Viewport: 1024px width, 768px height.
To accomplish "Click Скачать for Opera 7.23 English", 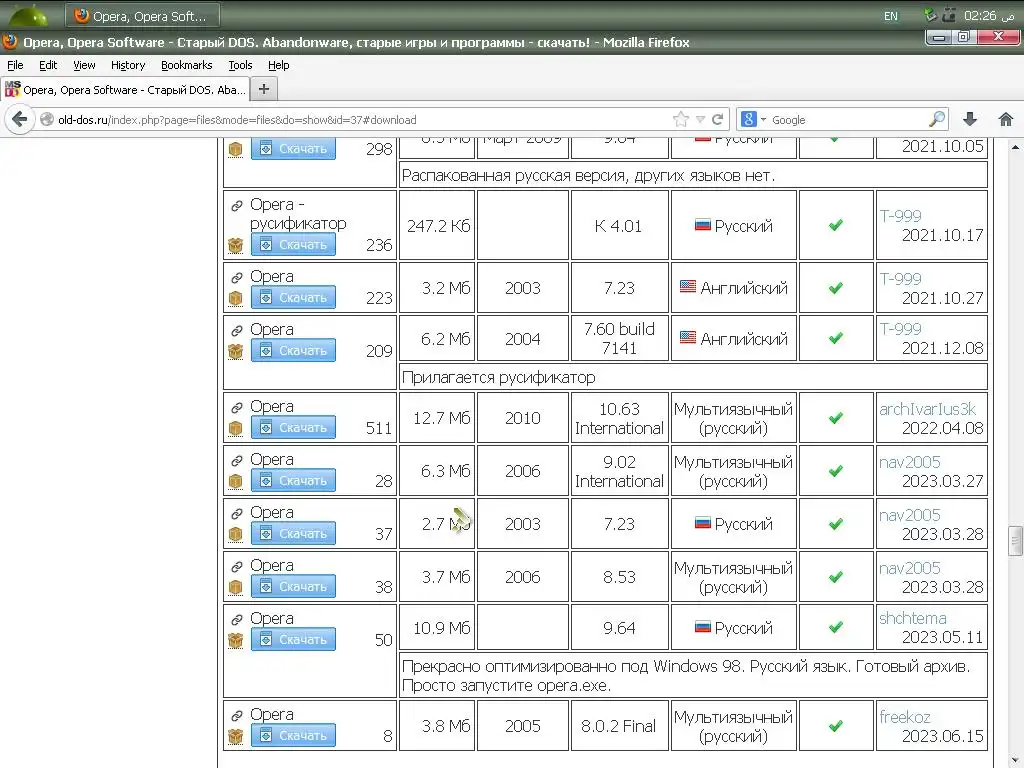I will pyautogui.click(x=293, y=297).
